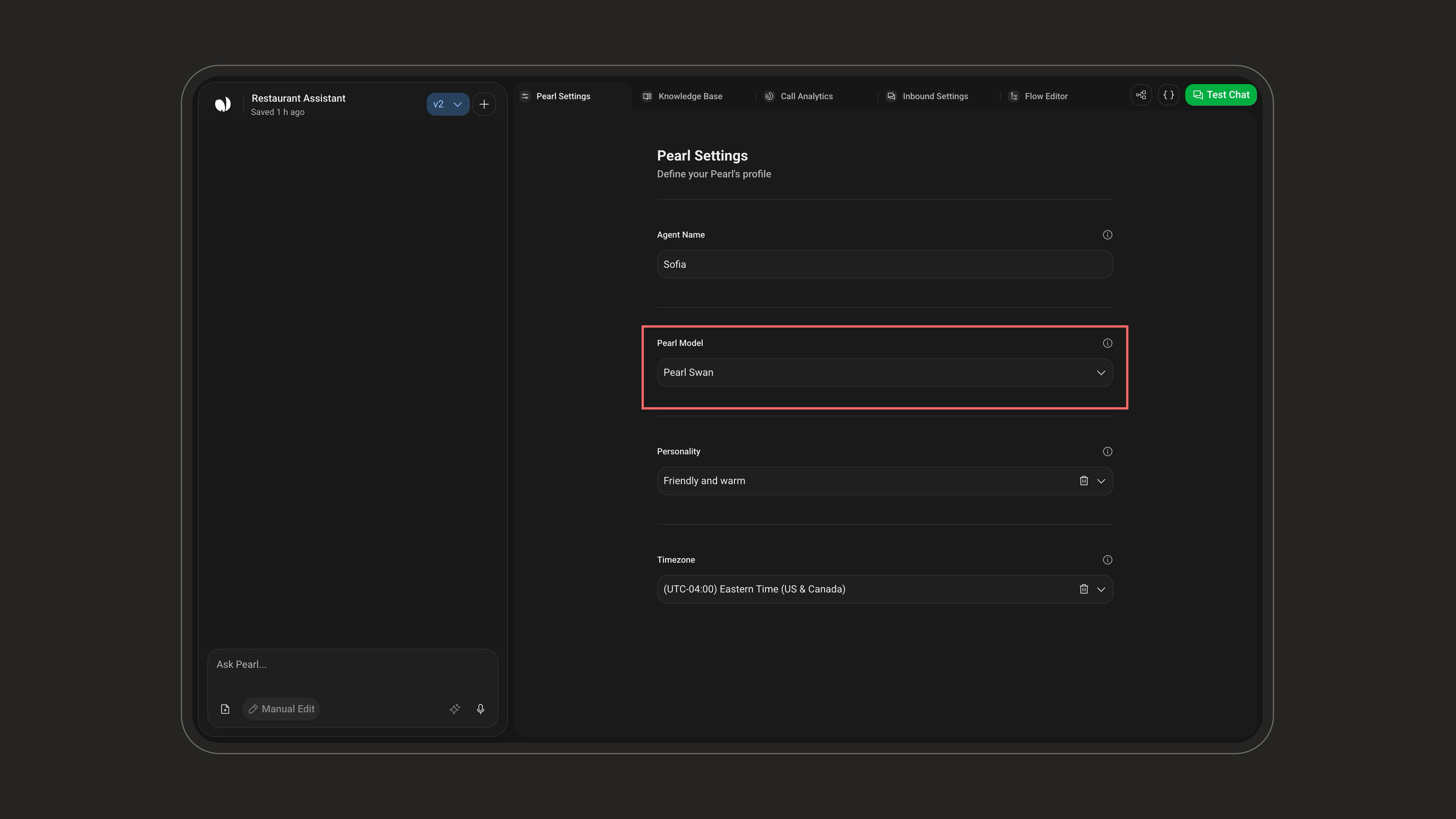Click the sparkle enhance icon
The height and width of the screenshot is (819, 1456).
pos(454,709)
